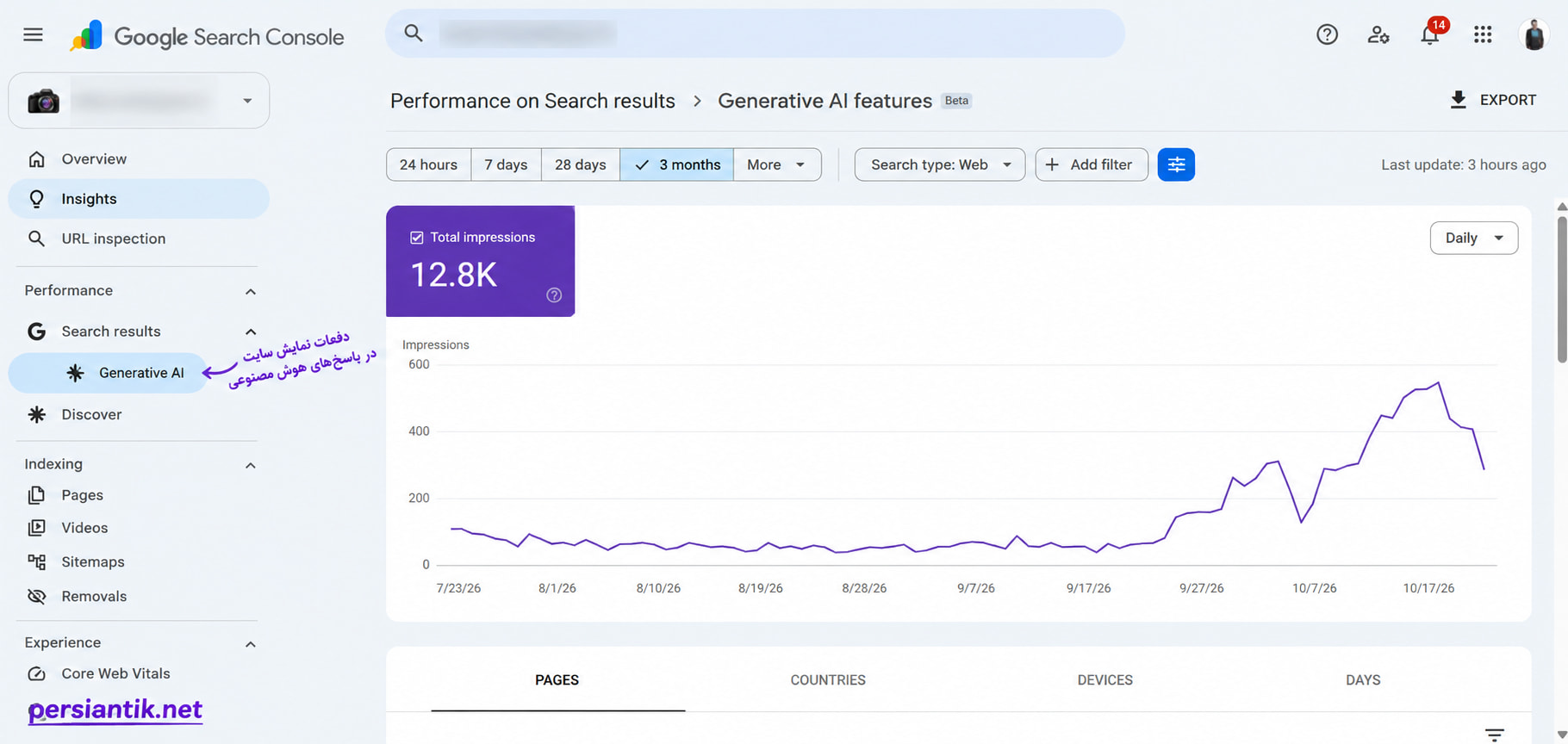Click the search magnifier icon
The width and height of the screenshot is (1568, 744).
coord(414,34)
